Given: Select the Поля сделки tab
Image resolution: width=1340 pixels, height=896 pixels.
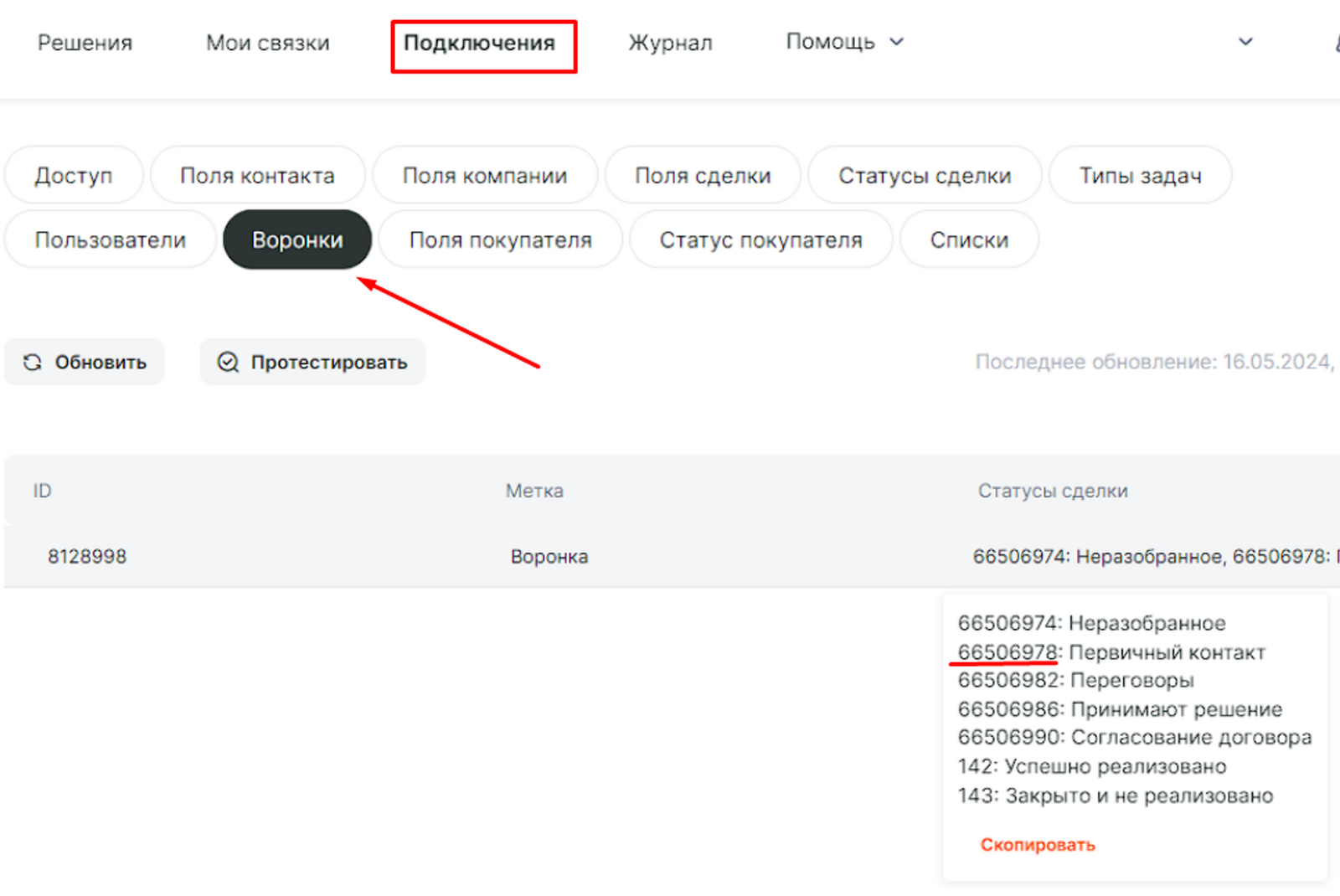Looking at the screenshot, I should click(703, 175).
